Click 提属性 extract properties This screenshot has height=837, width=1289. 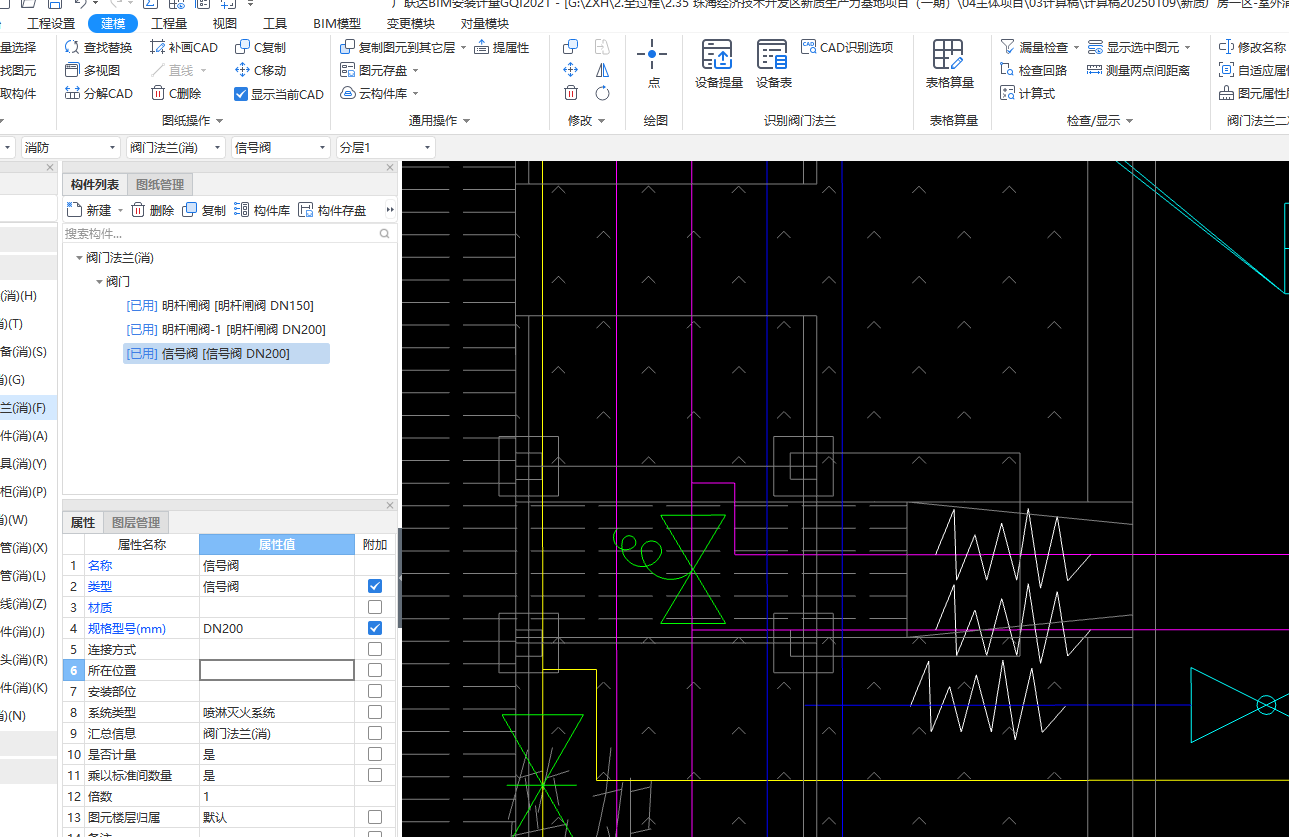point(502,47)
